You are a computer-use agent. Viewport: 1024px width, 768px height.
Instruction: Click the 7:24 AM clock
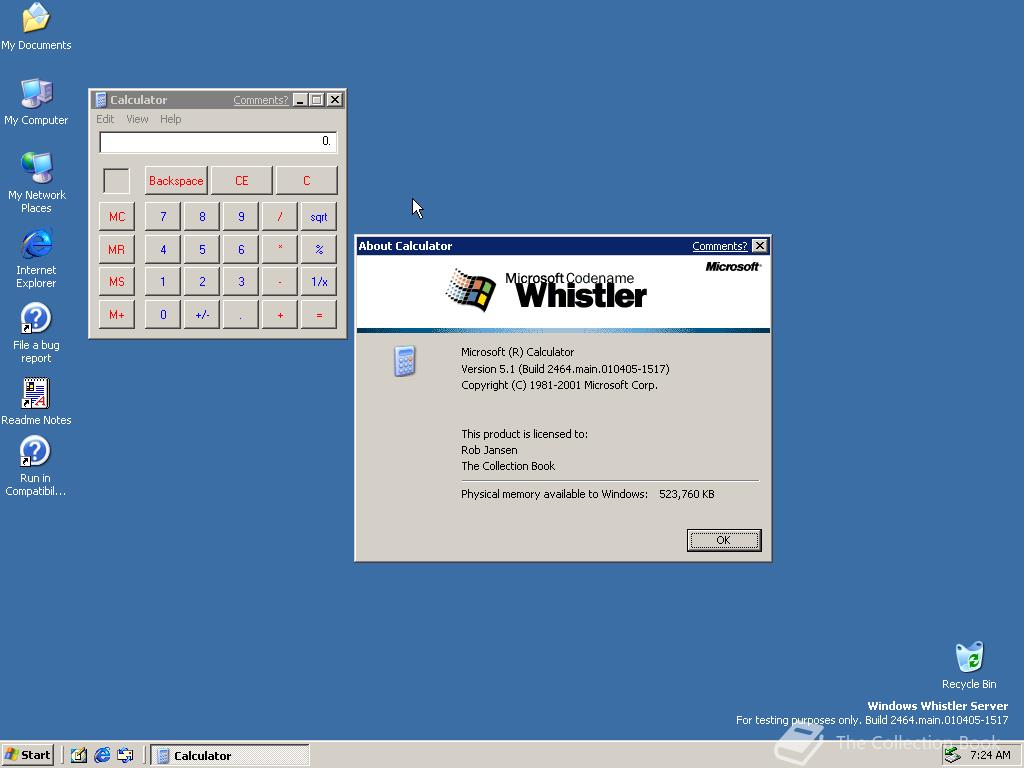[x=990, y=755]
